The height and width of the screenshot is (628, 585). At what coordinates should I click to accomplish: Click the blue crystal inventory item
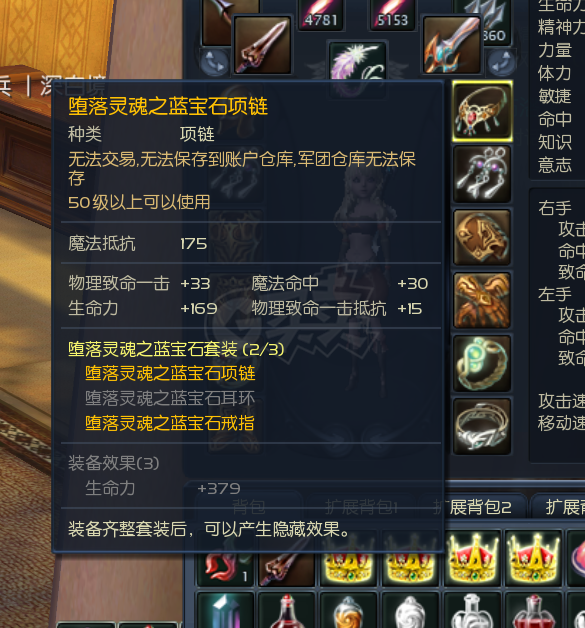225,611
